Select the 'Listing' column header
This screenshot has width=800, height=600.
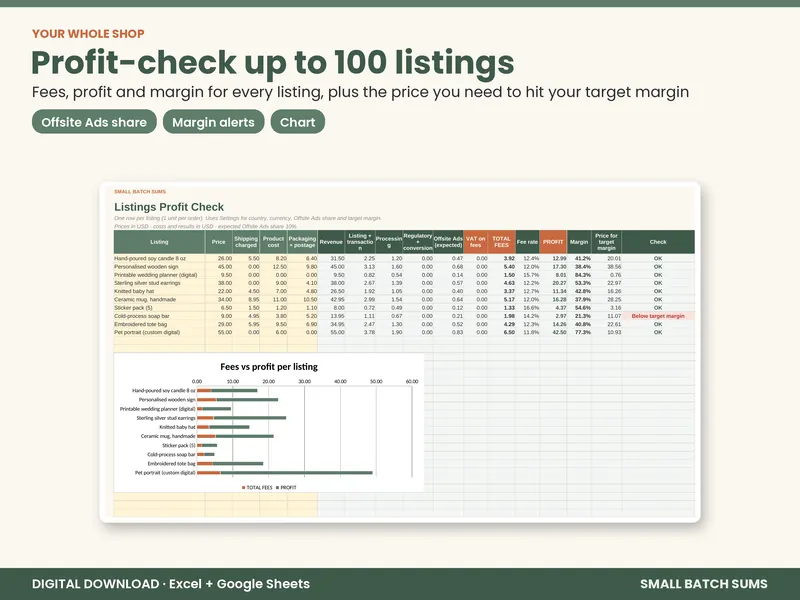(159, 242)
